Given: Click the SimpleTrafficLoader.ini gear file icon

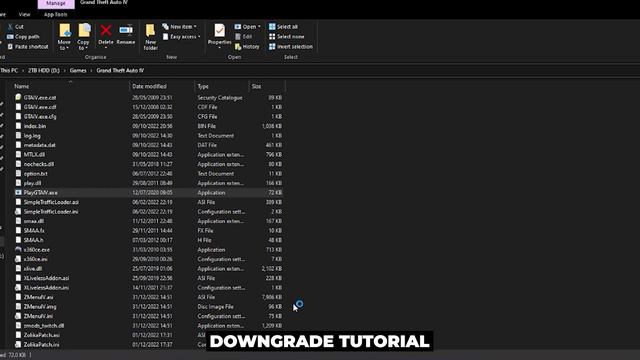Looking at the screenshot, I should (x=18, y=211).
